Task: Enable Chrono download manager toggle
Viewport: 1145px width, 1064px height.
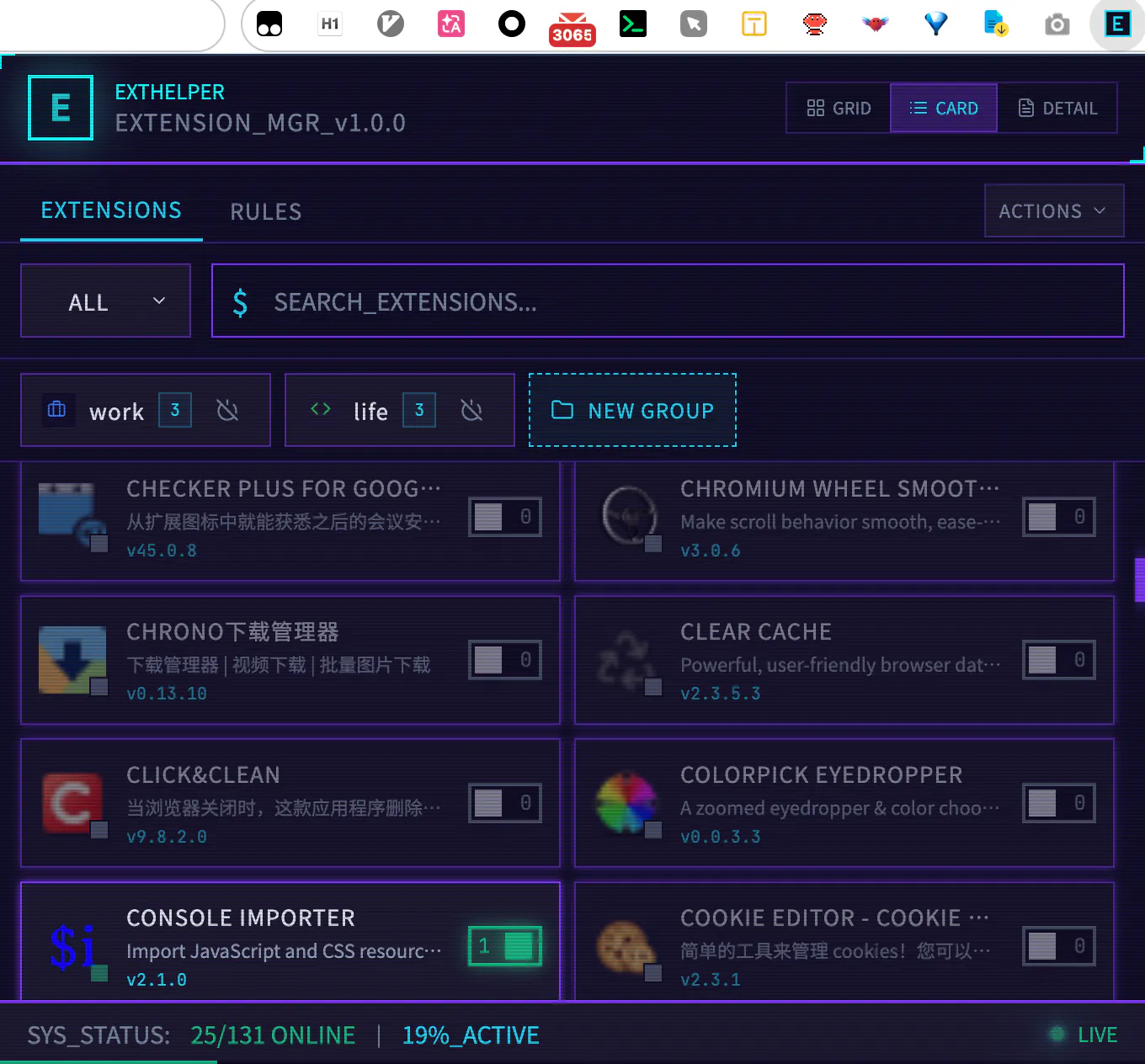Action: pos(505,660)
